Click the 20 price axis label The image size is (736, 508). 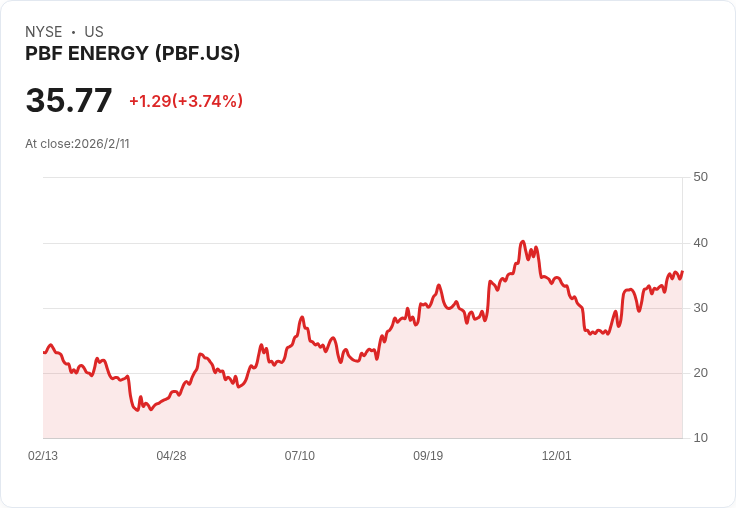pyautogui.click(x=700, y=373)
